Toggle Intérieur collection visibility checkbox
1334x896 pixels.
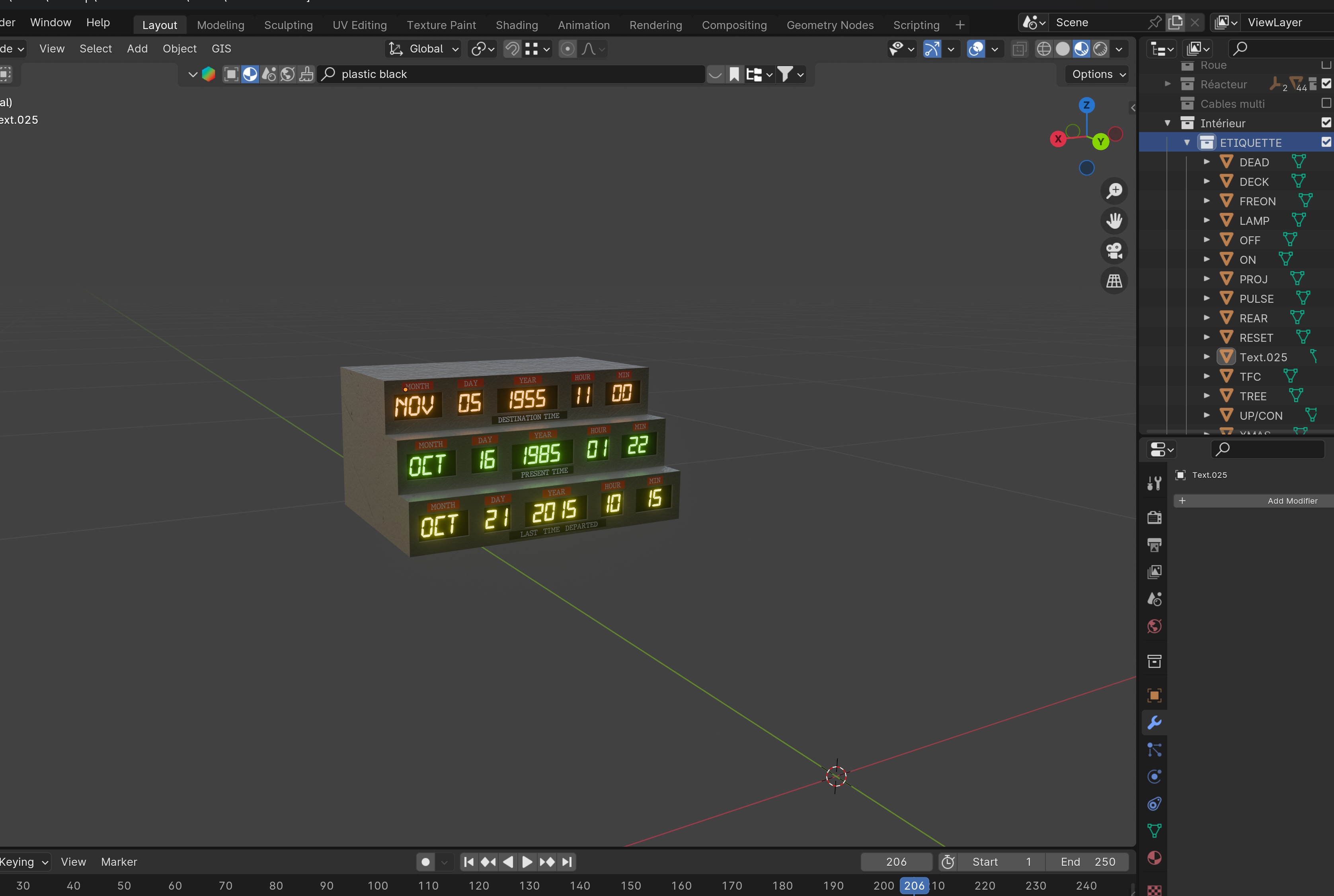[1326, 123]
